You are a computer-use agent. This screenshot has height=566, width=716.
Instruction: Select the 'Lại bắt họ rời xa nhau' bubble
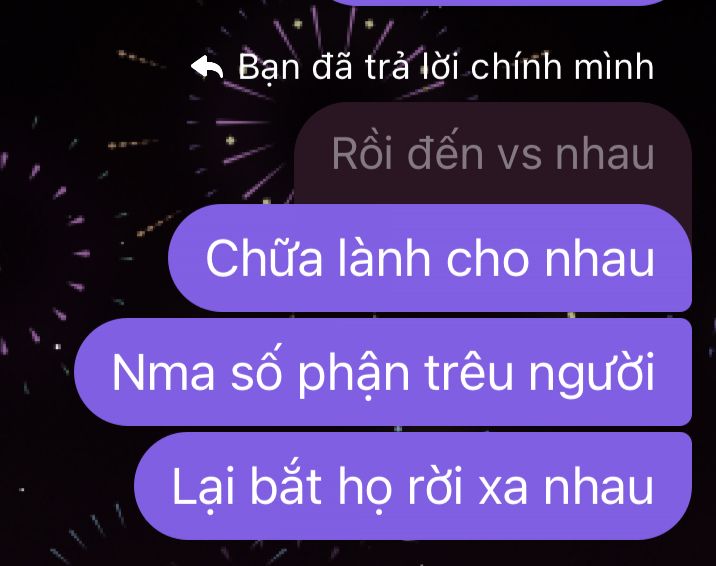(413, 486)
